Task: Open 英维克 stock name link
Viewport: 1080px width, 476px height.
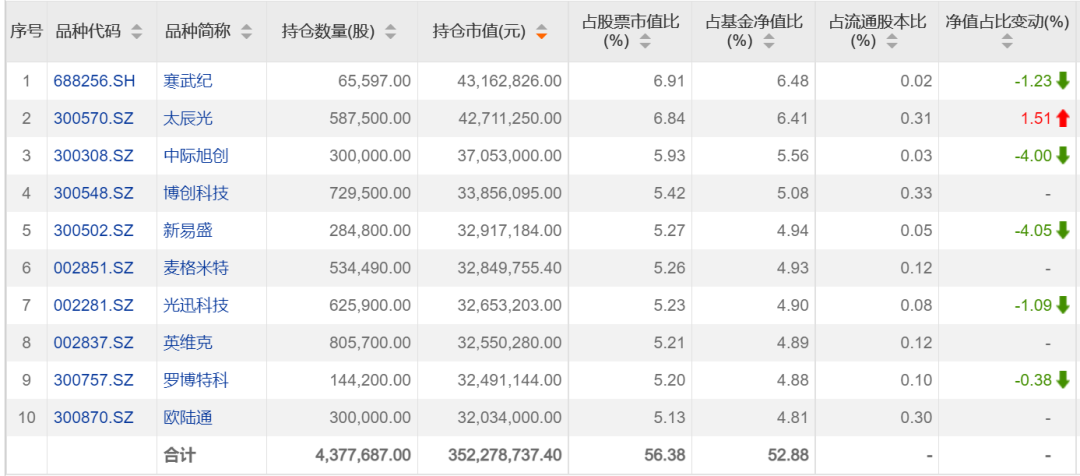Action: click(188, 343)
